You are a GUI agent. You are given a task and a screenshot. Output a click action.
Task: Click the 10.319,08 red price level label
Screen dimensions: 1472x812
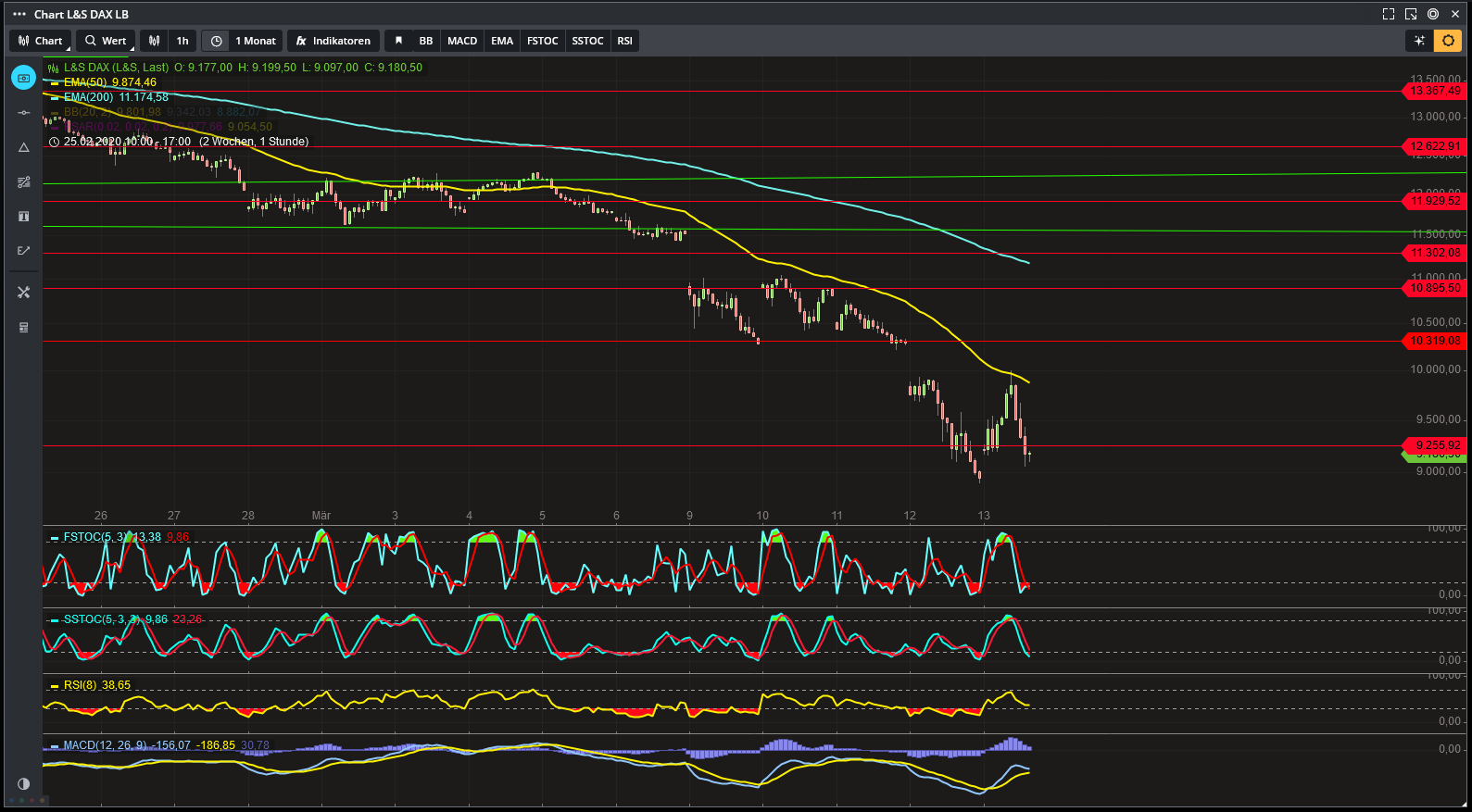pyautogui.click(x=1434, y=342)
